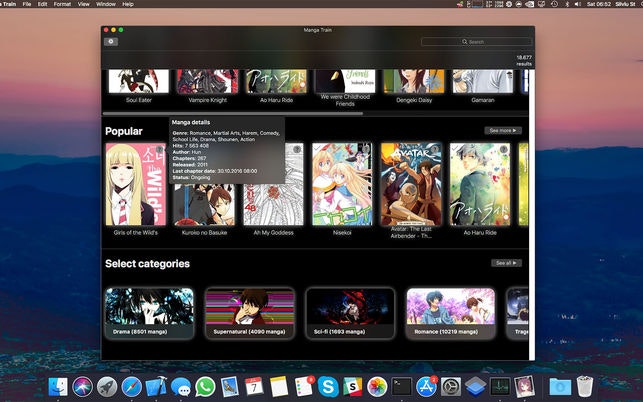Click the Search field
643x402 pixels.
476,42
